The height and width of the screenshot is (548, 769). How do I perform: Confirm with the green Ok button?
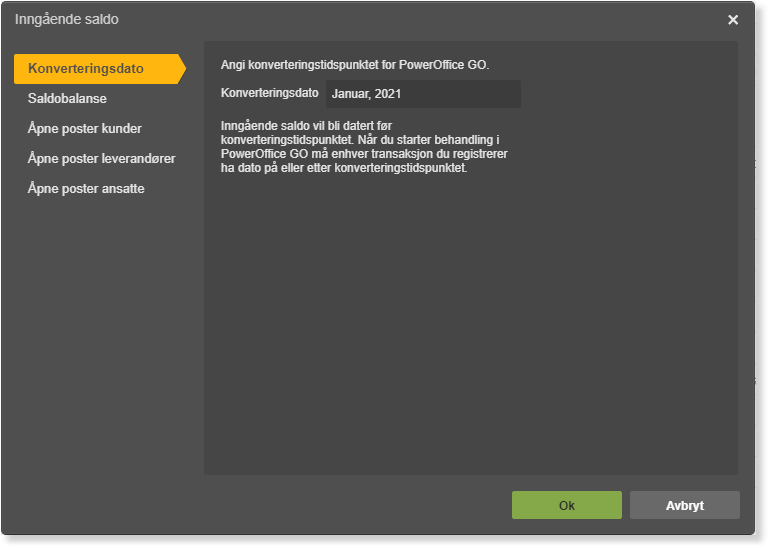point(566,505)
